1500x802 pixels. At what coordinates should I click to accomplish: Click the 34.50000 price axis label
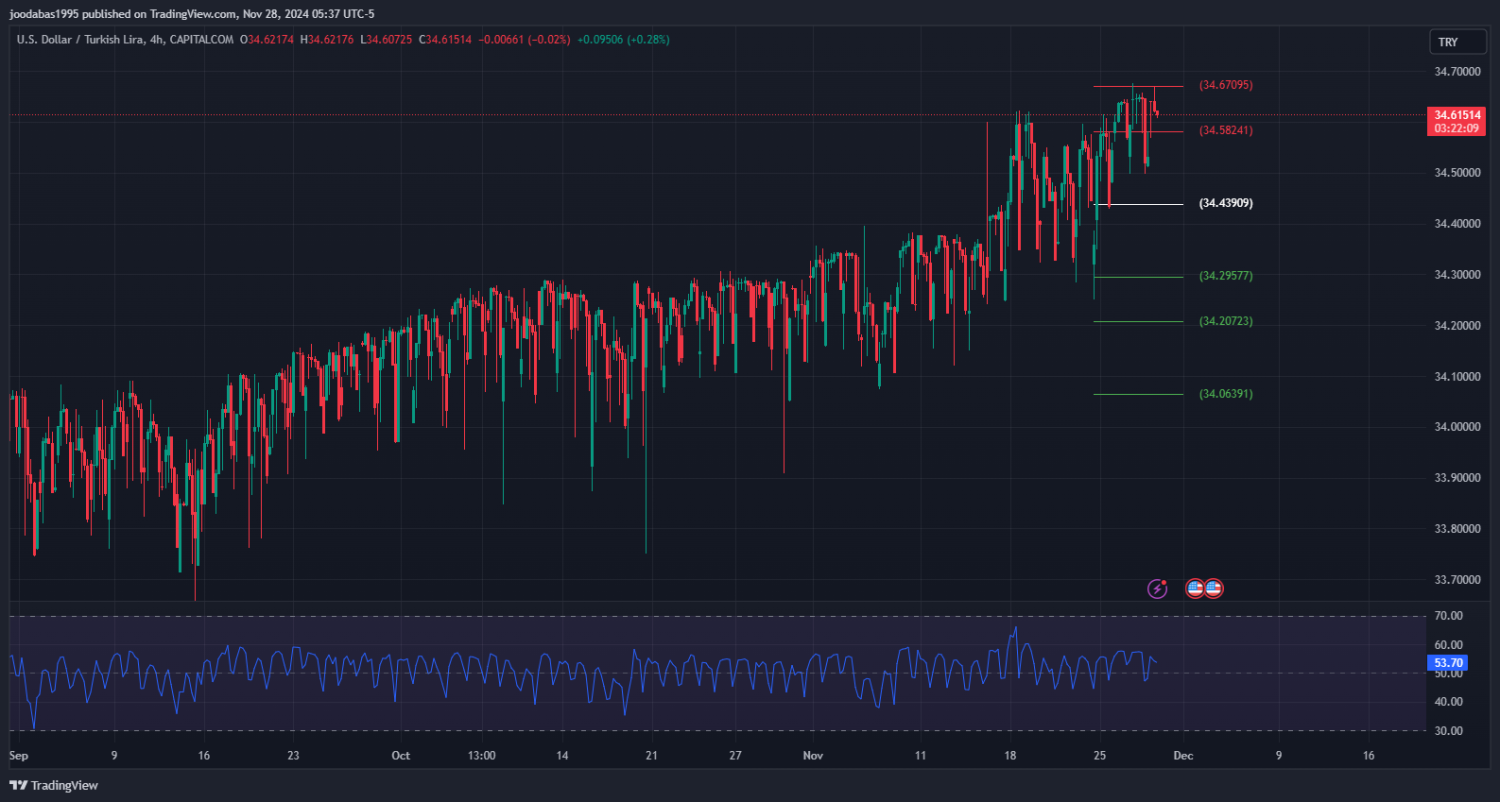(x=1457, y=173)
